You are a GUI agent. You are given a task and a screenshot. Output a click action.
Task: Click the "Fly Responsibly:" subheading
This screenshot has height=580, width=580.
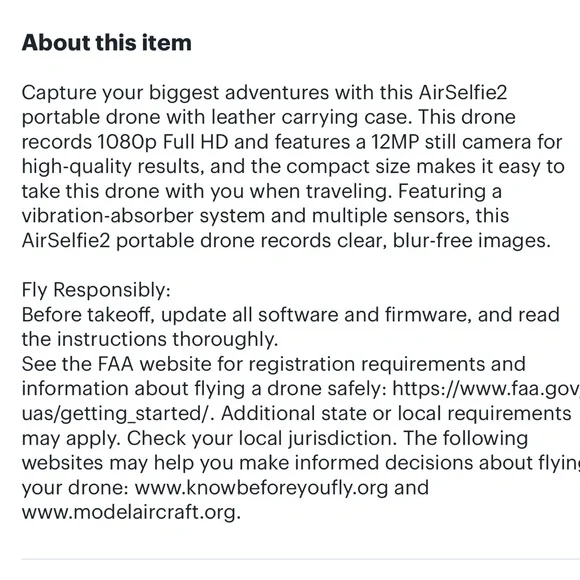click(x=96, y=290)
